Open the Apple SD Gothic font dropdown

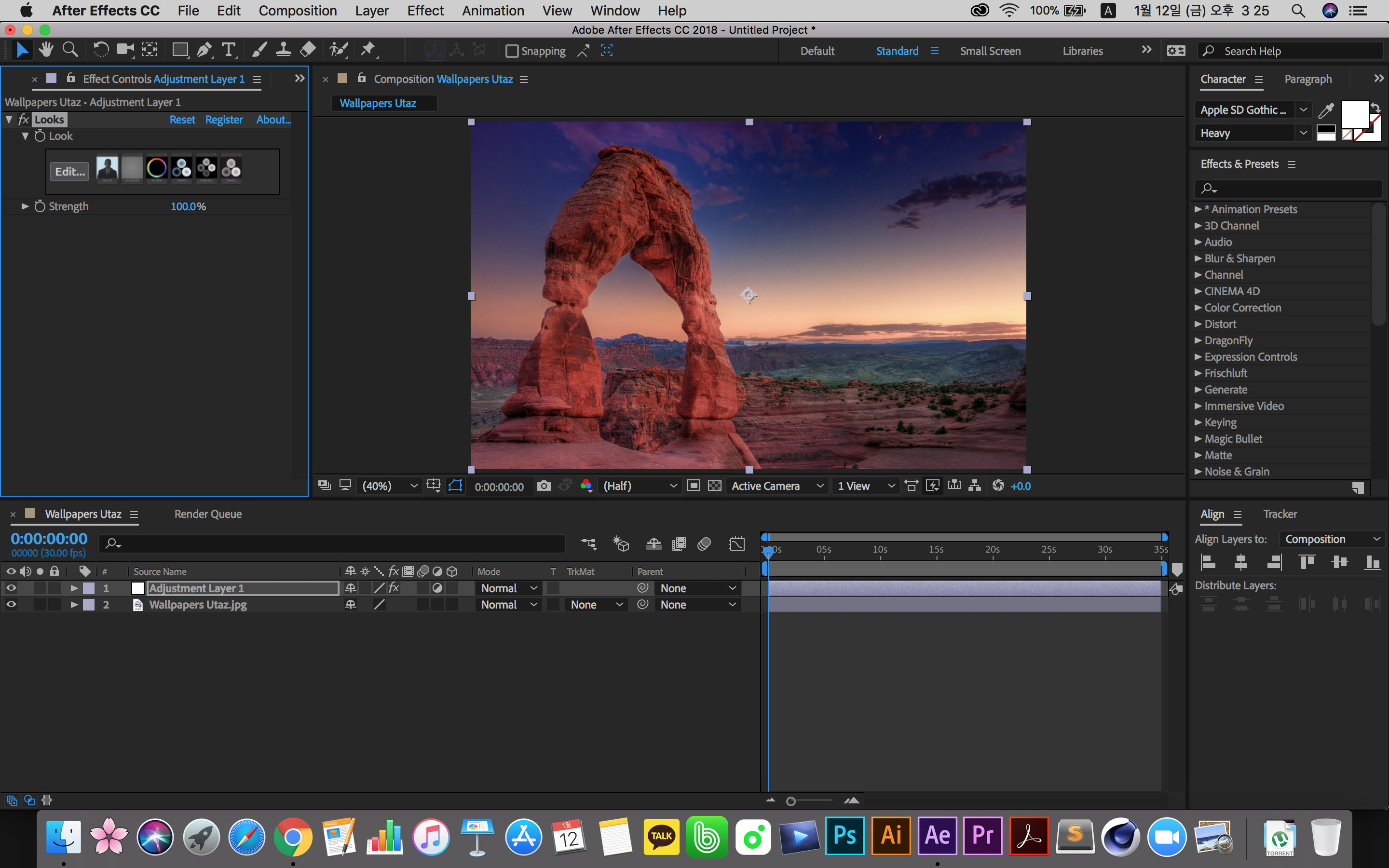1253,110
